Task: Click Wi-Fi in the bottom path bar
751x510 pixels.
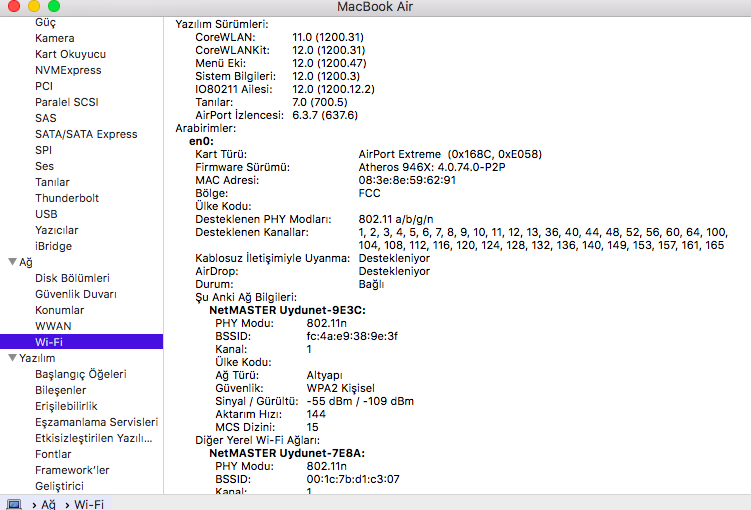Action: coord(89,504)
